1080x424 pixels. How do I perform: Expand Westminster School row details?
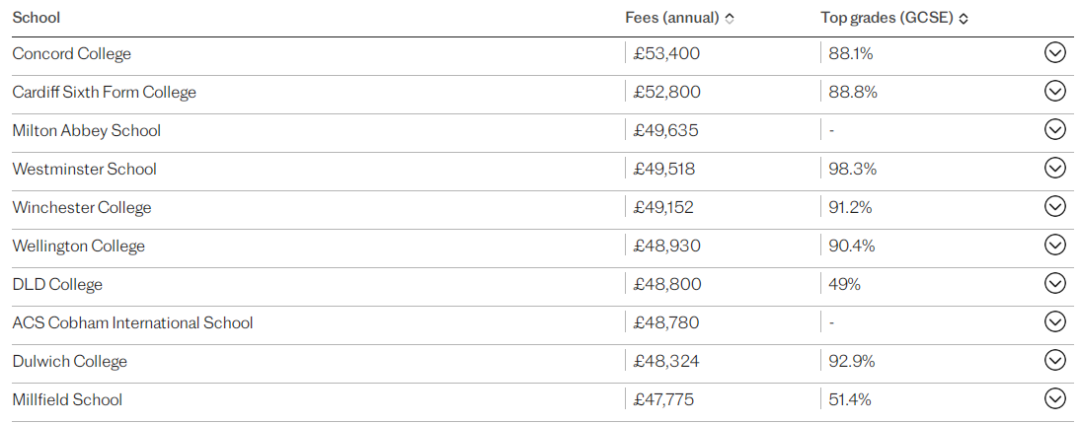click(1055, 168)
